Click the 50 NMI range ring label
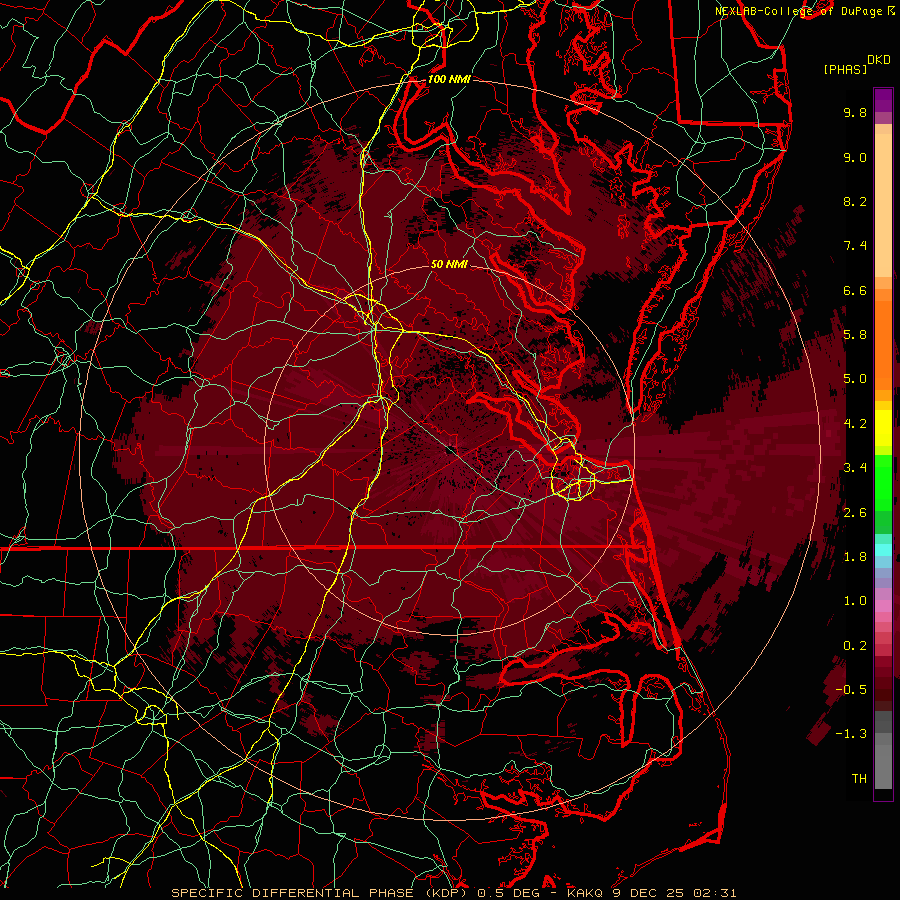 coord(449,264)
